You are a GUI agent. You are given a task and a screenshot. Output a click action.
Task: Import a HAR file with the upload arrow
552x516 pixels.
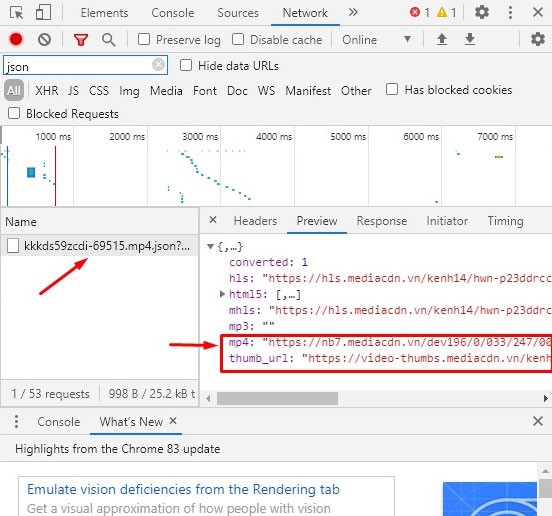[x=442, y=39]
